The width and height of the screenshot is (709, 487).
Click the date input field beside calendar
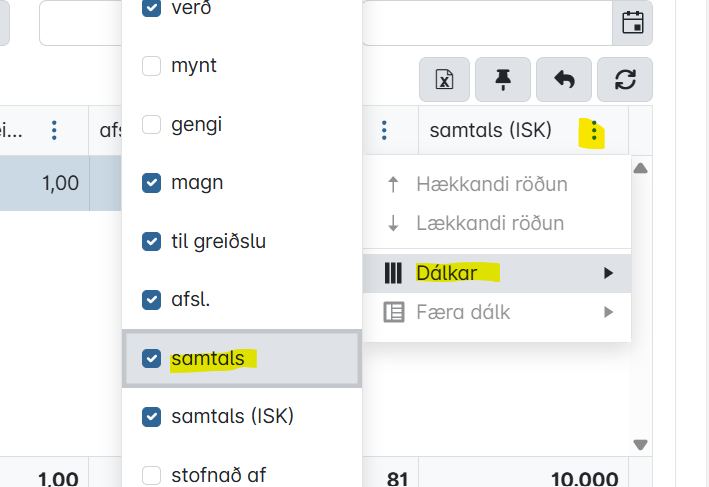[487, 22]
